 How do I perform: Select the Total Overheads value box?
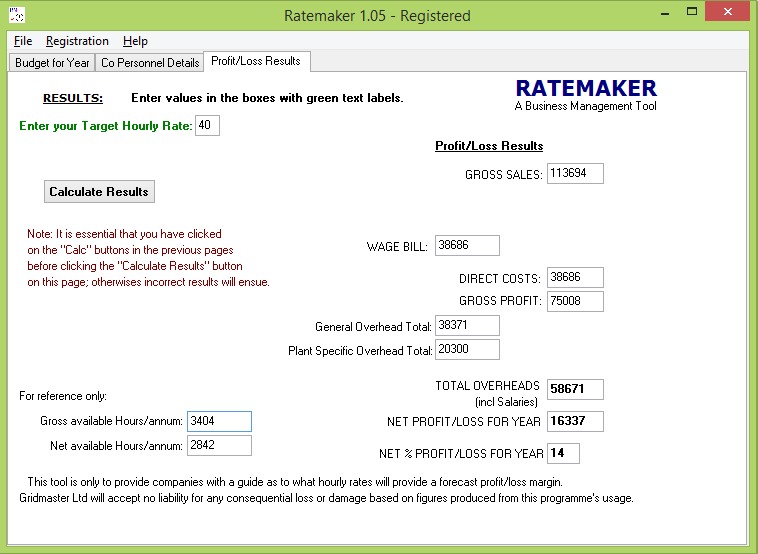tap(575, 389)
